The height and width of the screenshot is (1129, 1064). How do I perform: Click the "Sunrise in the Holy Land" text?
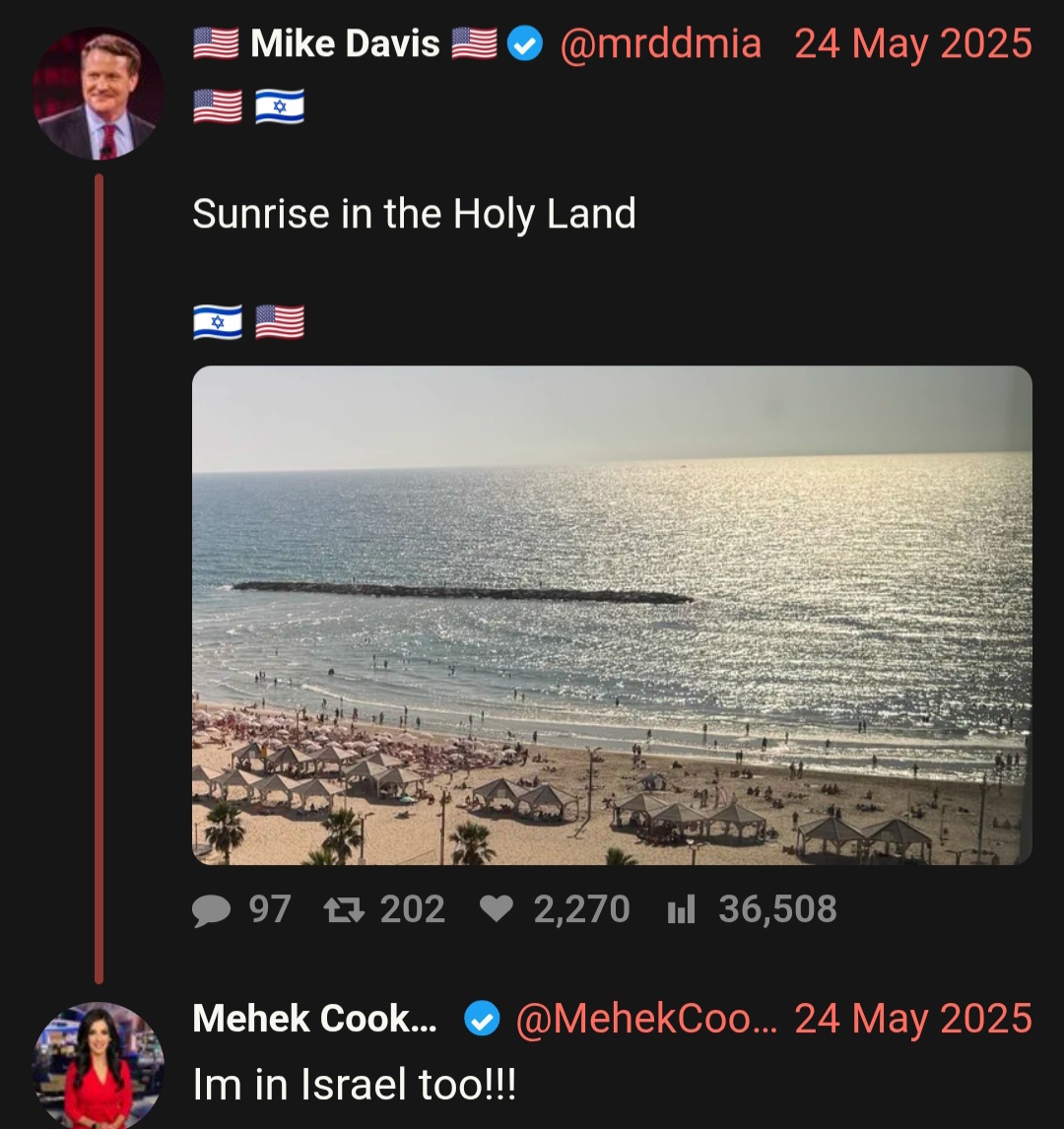coord(414,214)
